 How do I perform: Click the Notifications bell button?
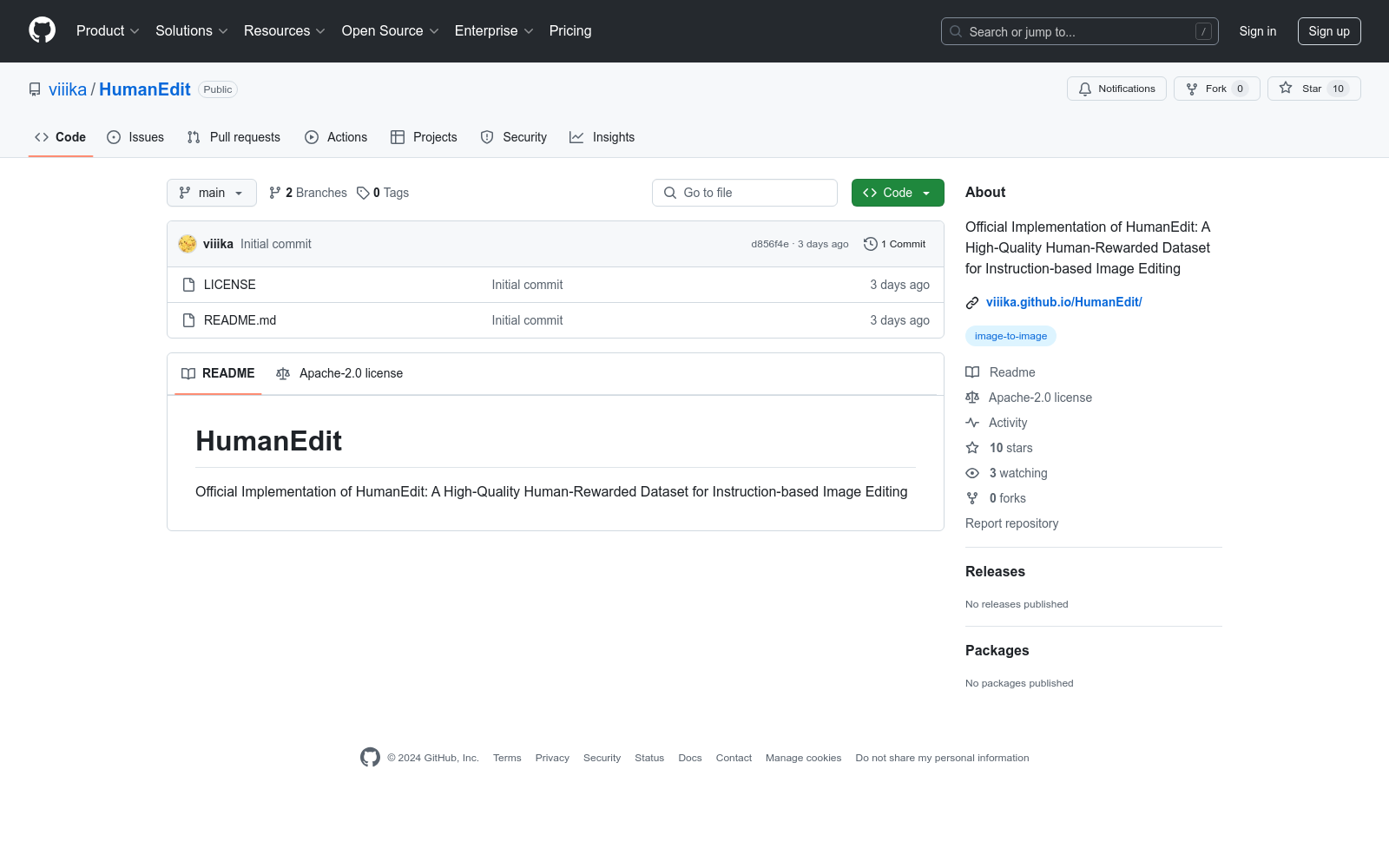click(1117, 89)
